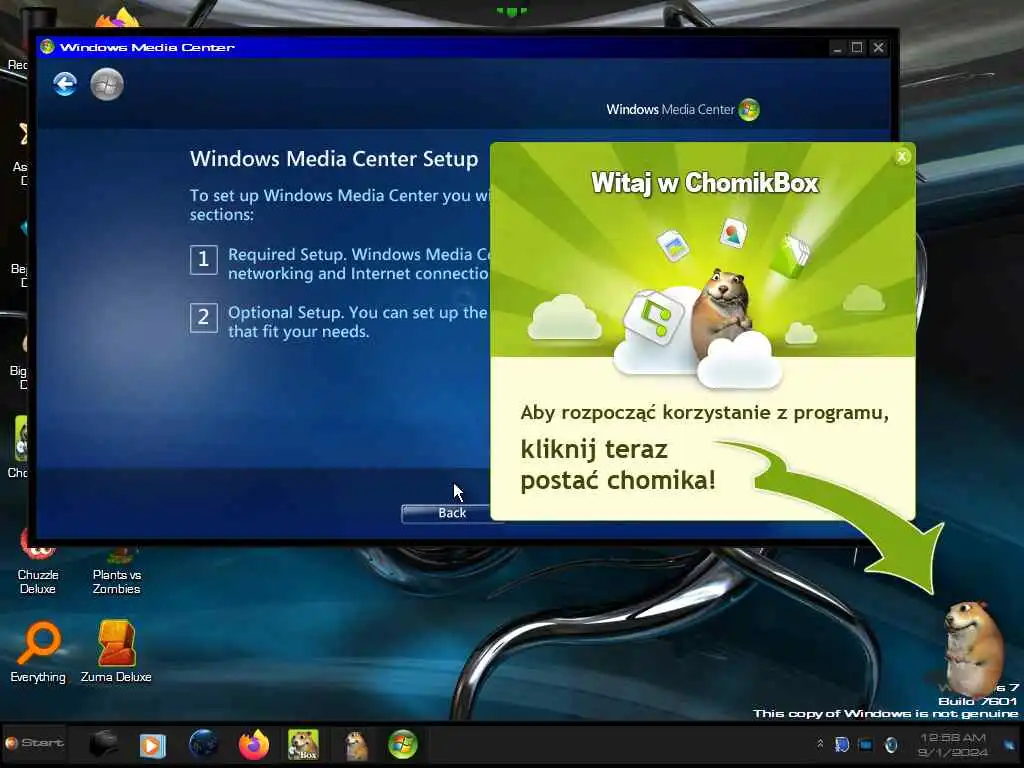
Task: Click the Windows Media Center title bar icon
Action: click(x=47, y=47)
